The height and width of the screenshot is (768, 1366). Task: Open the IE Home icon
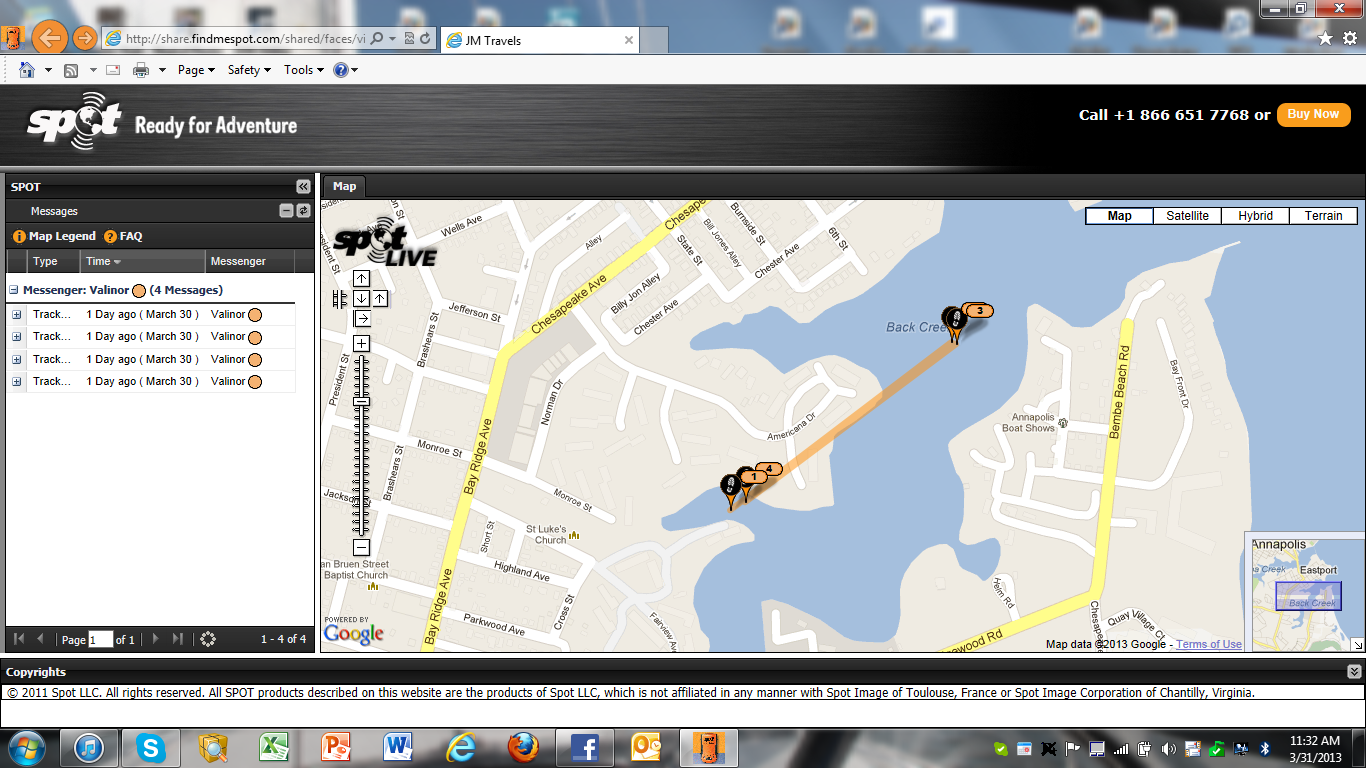tap(27, 70)
